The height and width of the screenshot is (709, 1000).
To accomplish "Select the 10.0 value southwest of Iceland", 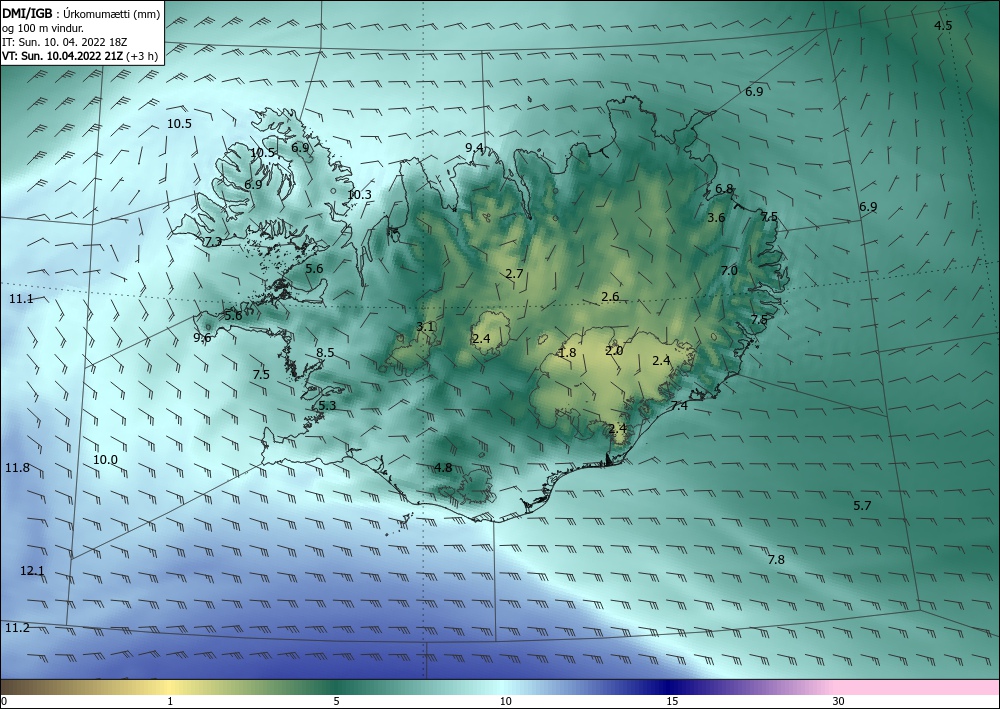I will pos(105,460).
